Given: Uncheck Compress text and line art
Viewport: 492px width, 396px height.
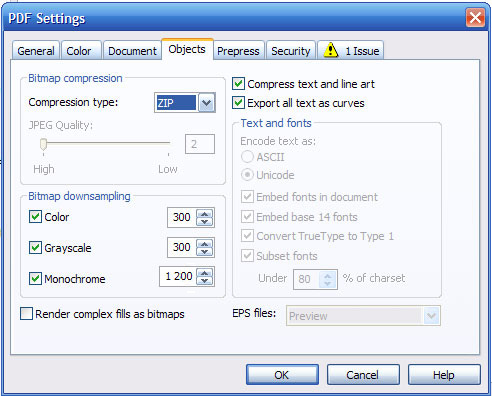Looking at the screenshot, I should click(238, 84).
